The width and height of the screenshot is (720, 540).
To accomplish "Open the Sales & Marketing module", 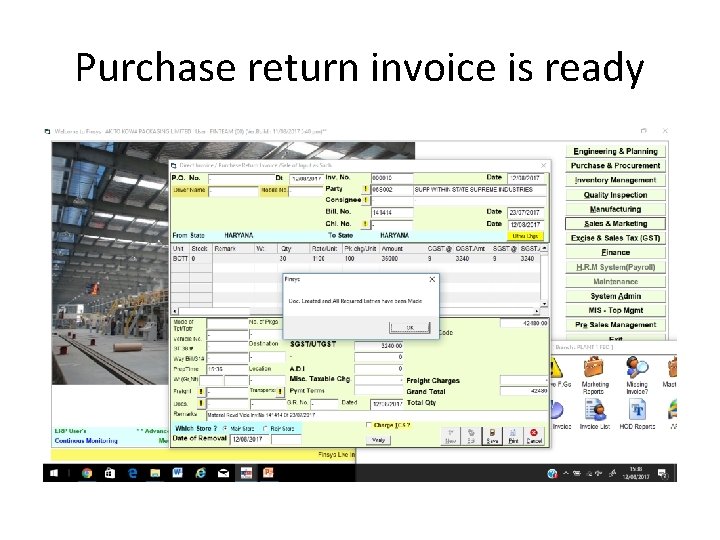I will coord(615,224).
